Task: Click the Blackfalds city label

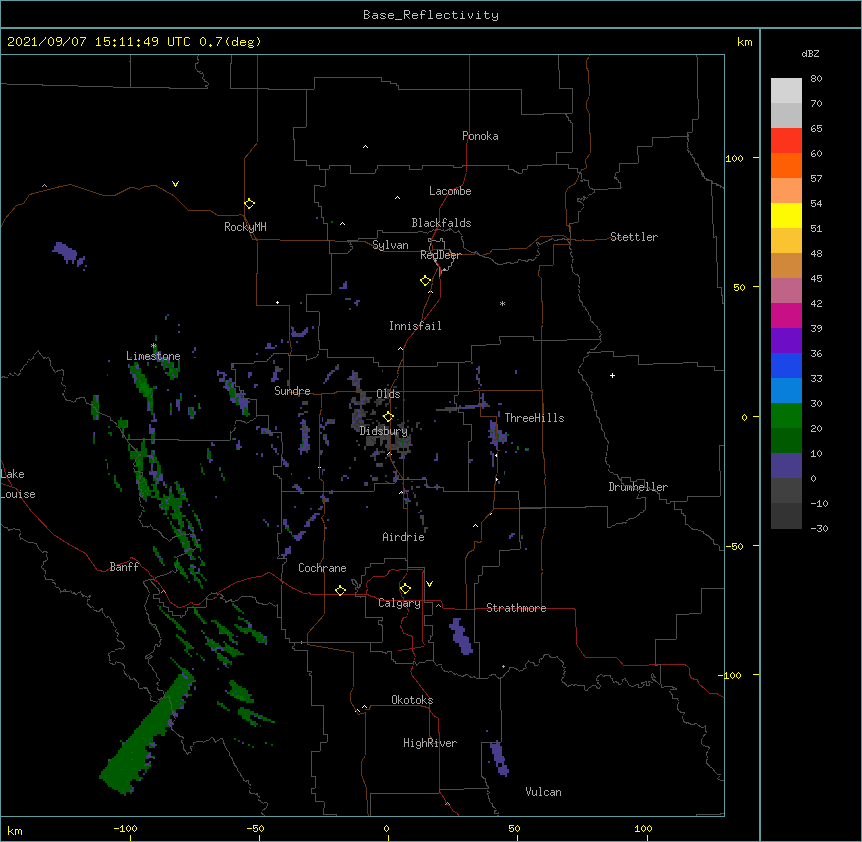Action: coord(441,223)
